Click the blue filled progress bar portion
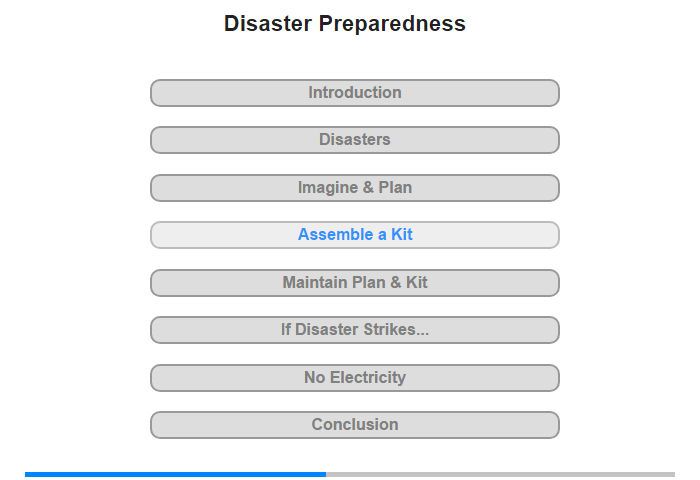 (x=175, y=474)
